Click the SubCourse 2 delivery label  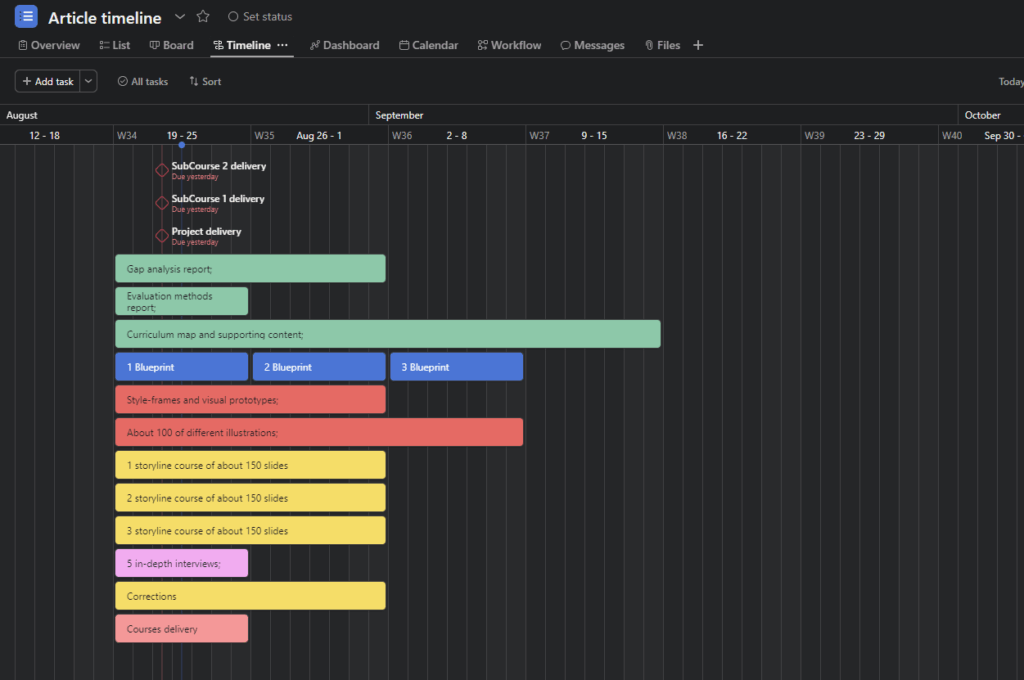219,166
